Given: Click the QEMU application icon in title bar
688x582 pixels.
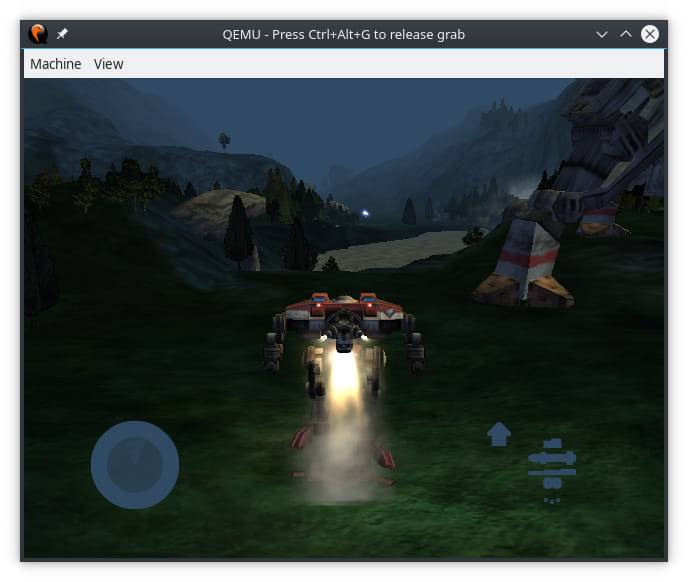Looking at the screenshot, I should coord(37,34).
